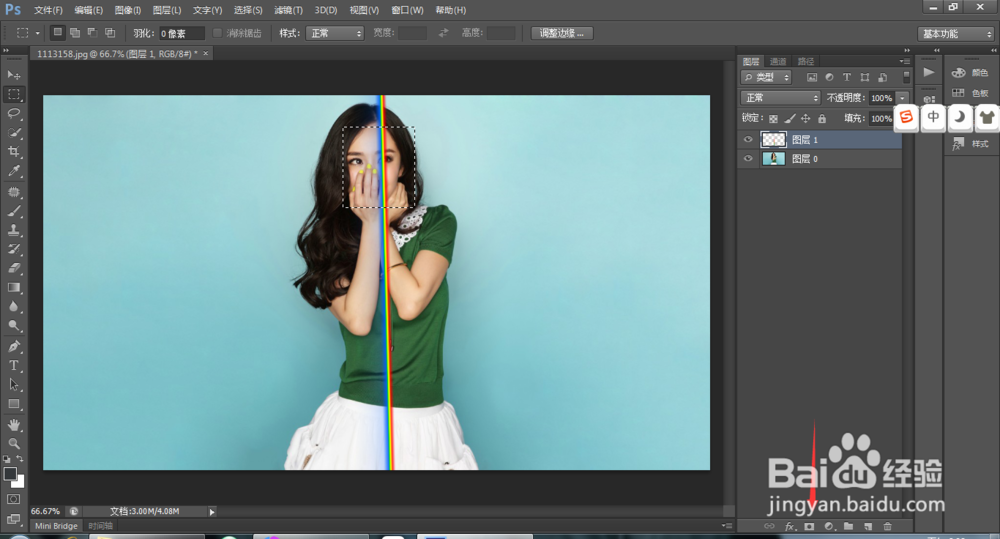Screen dimensions: 1000x539
Task: Toggle adjustment layer filter
Action: coord(829,77)
